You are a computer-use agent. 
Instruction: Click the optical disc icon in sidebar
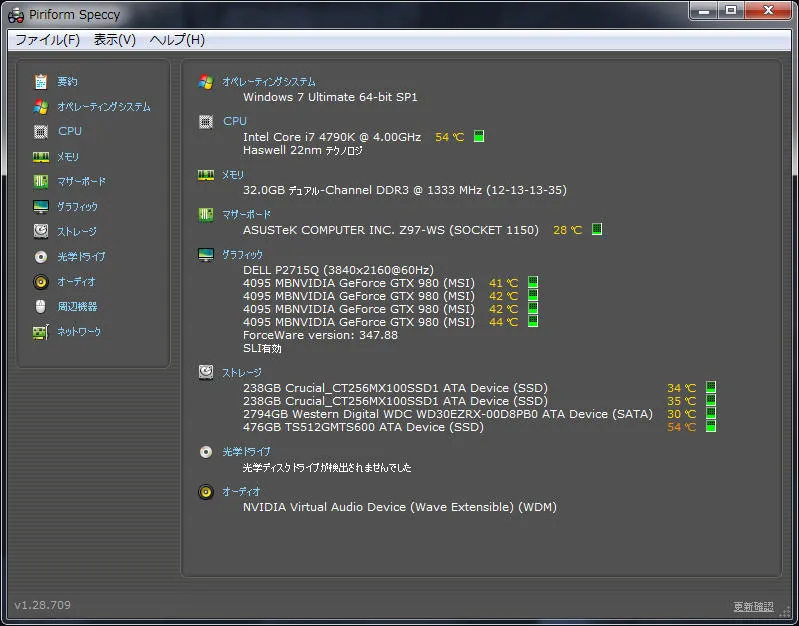pyautogui.click(x=40, y=256)
